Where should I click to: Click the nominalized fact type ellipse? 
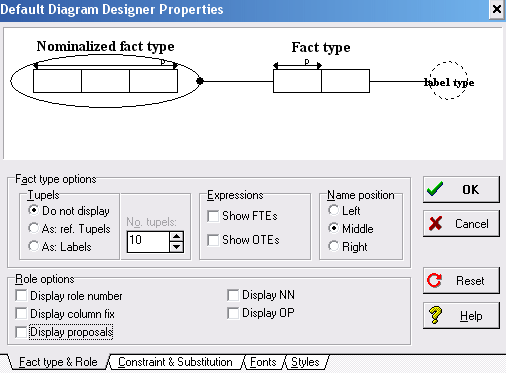[x=105, y=81]
